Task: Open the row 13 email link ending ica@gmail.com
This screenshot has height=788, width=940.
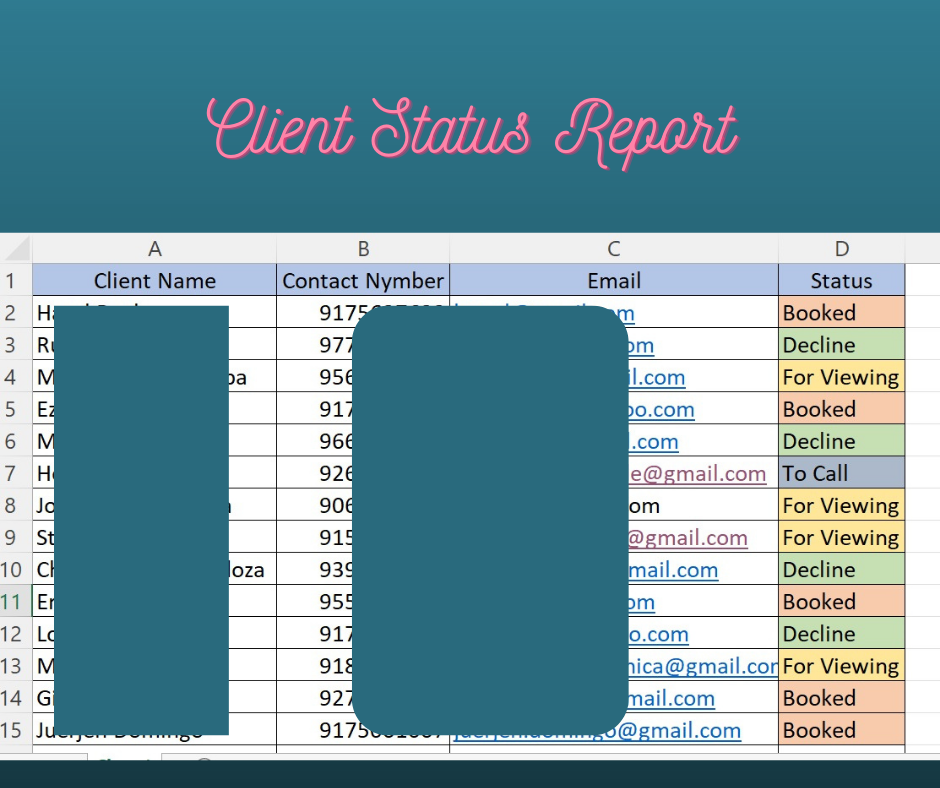Action: (x=703, y=666)
